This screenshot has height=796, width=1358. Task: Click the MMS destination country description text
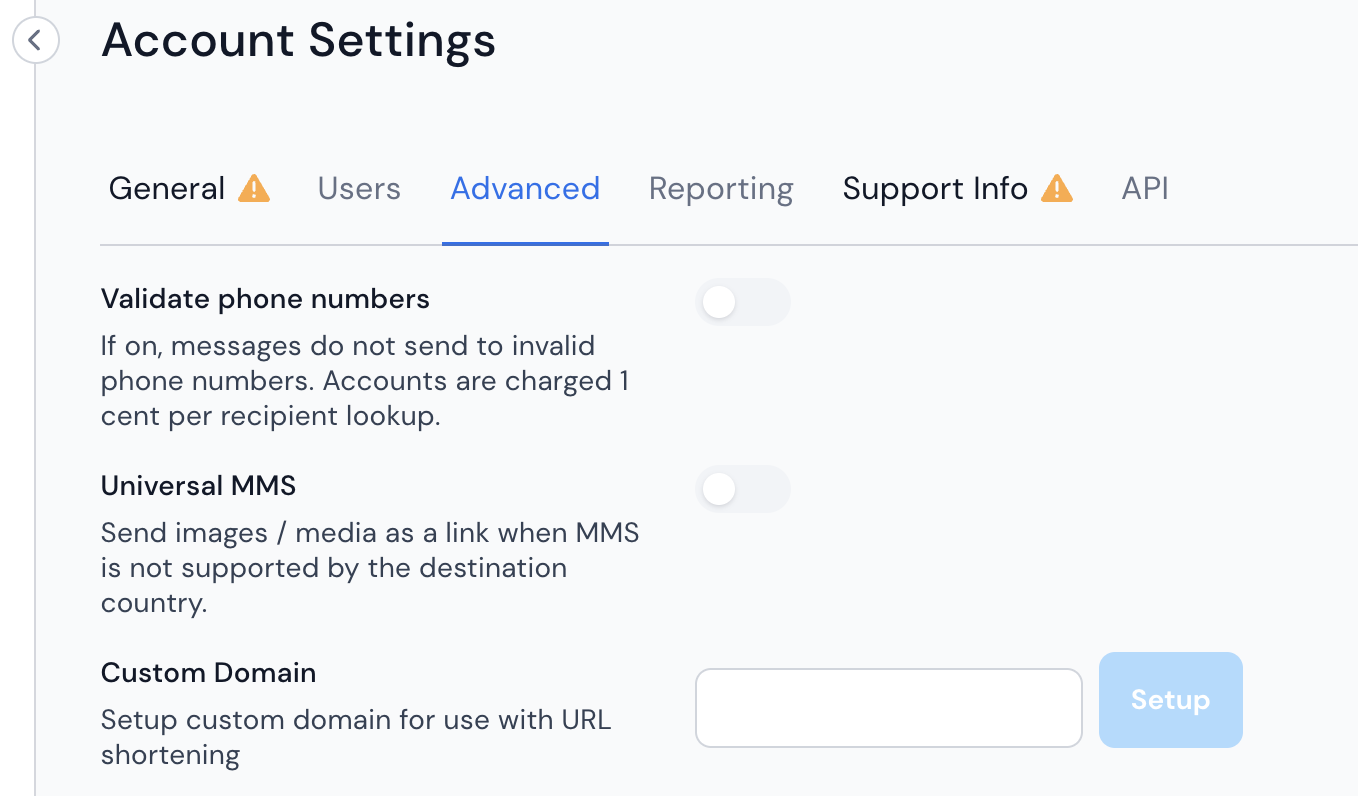point(370,568)
